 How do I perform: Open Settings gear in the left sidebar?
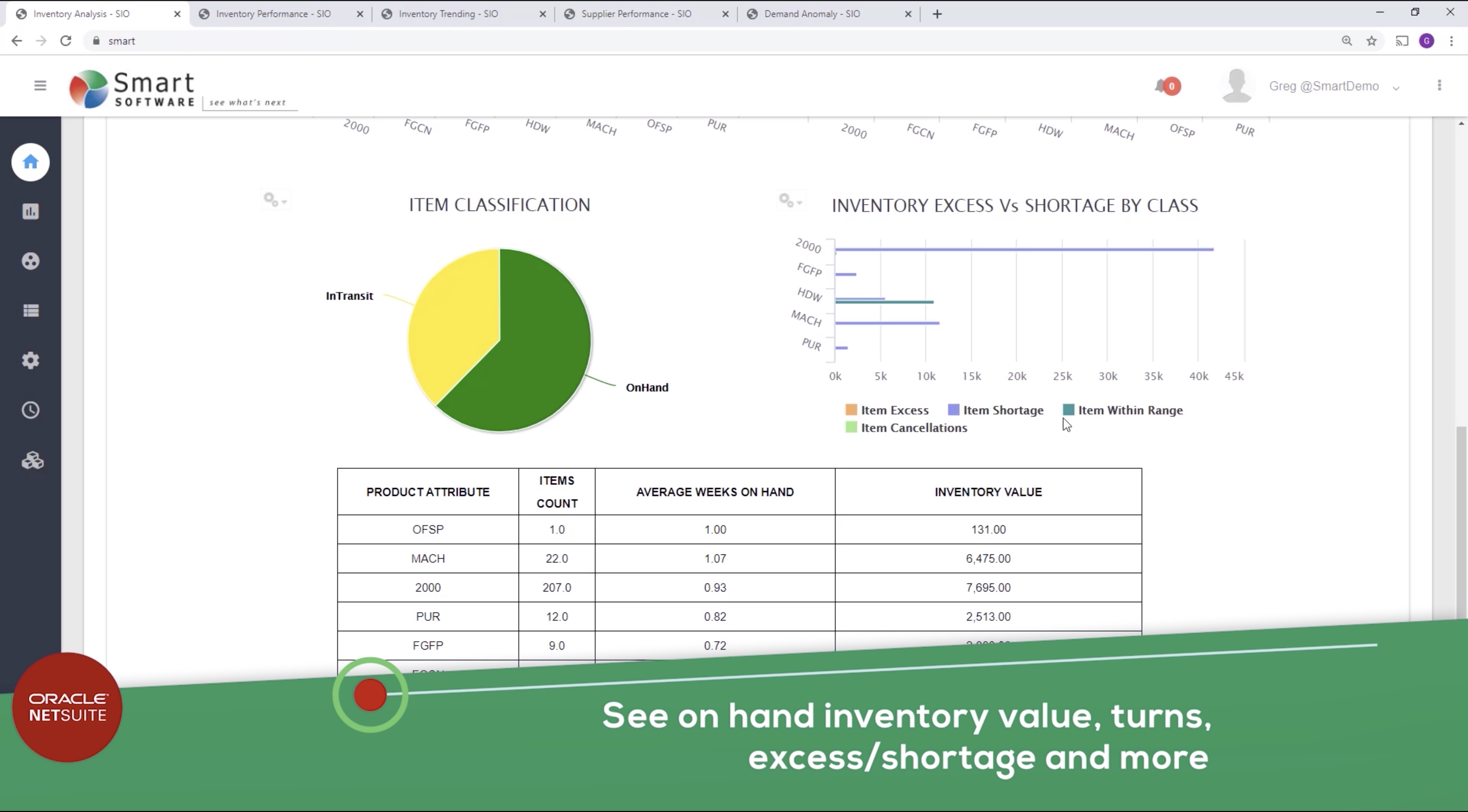[30, 360]
